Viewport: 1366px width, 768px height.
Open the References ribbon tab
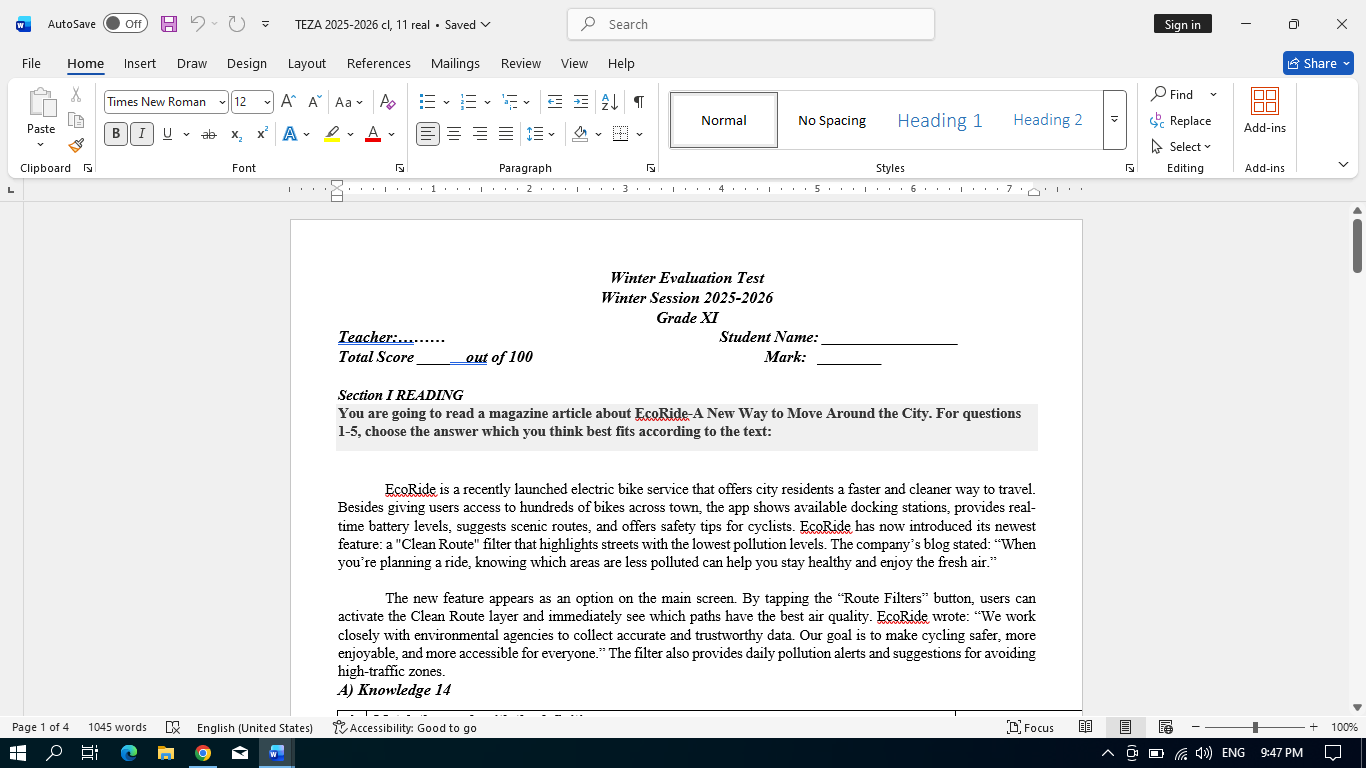(378, 63)
